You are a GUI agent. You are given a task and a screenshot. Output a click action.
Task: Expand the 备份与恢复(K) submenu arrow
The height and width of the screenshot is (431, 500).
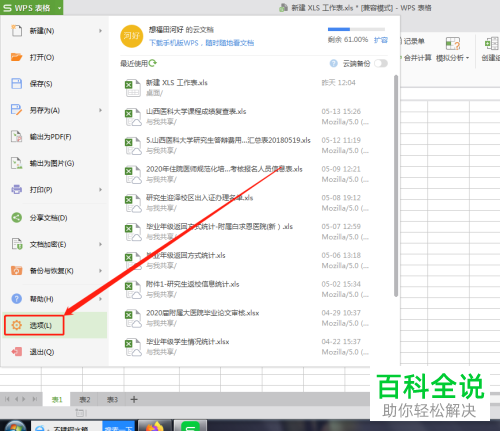pos(100,270)
